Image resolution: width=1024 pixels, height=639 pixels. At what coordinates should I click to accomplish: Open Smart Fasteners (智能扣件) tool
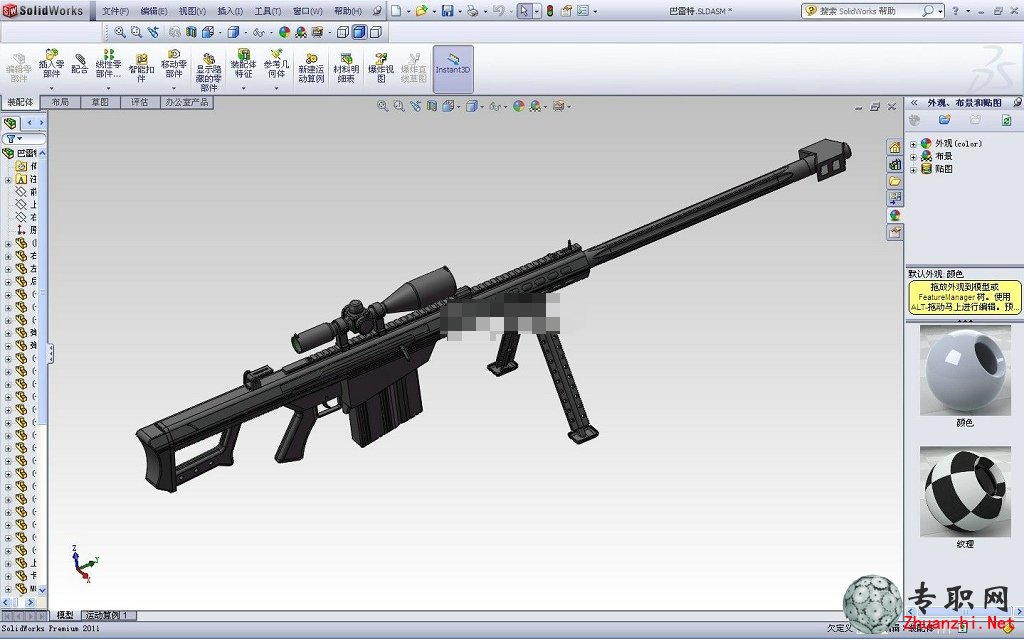pyautogui.click(x=141, y=67)
